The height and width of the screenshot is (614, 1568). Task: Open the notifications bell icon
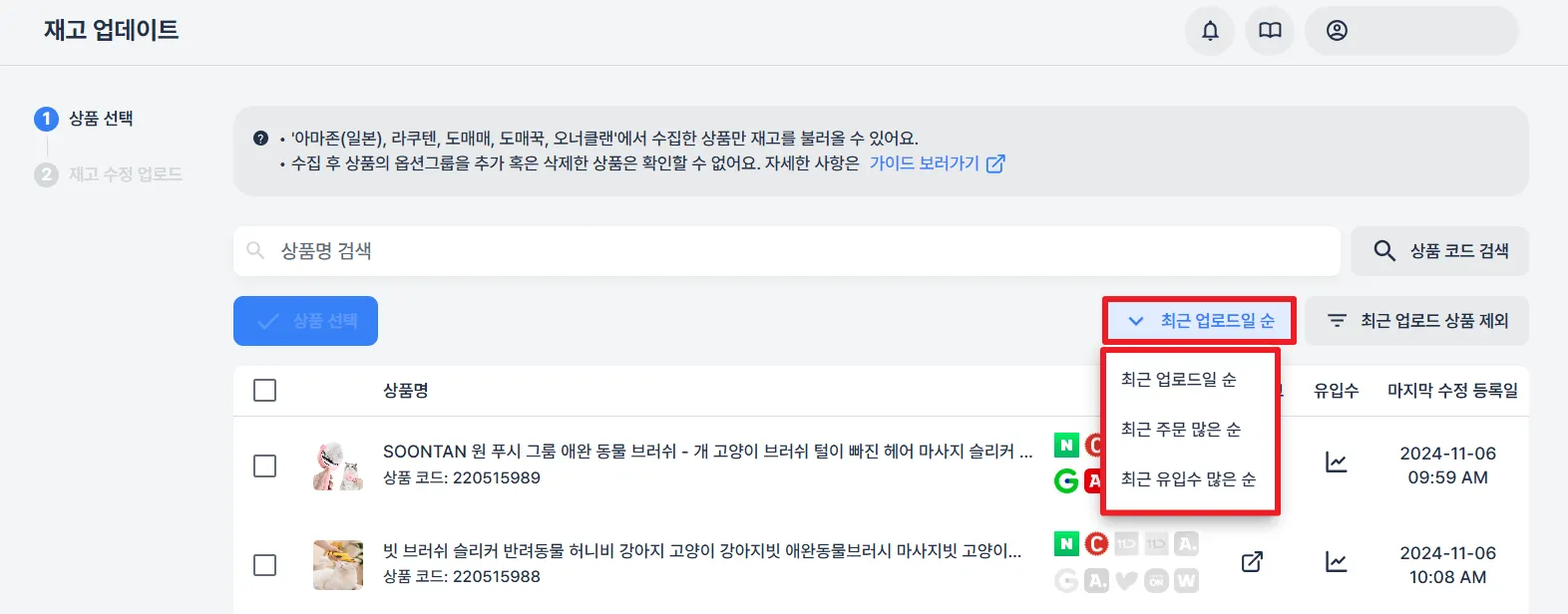pyautogui.click(x=1210, y=31)
